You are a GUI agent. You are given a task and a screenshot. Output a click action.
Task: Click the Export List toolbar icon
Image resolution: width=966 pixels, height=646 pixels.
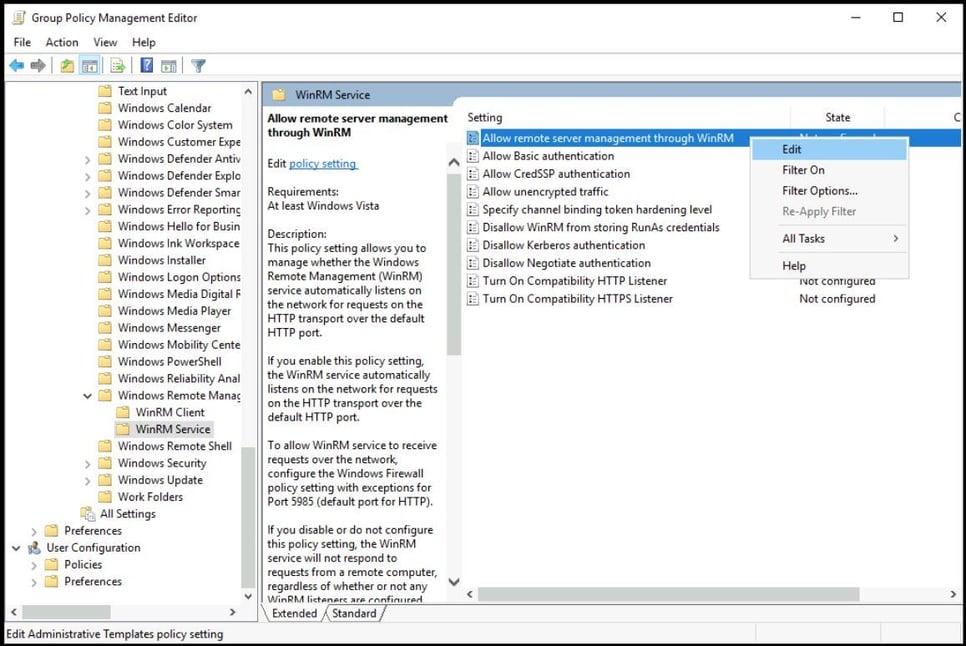[x=118, y=65]
